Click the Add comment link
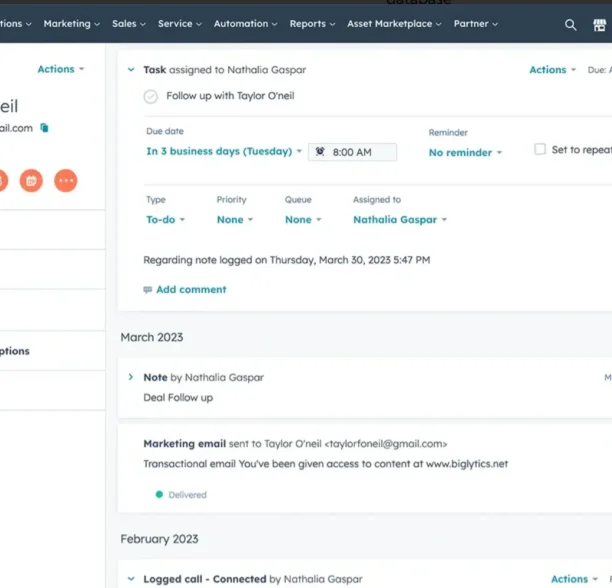The height and width of the screenshot is (588, 612). point(191,290)
